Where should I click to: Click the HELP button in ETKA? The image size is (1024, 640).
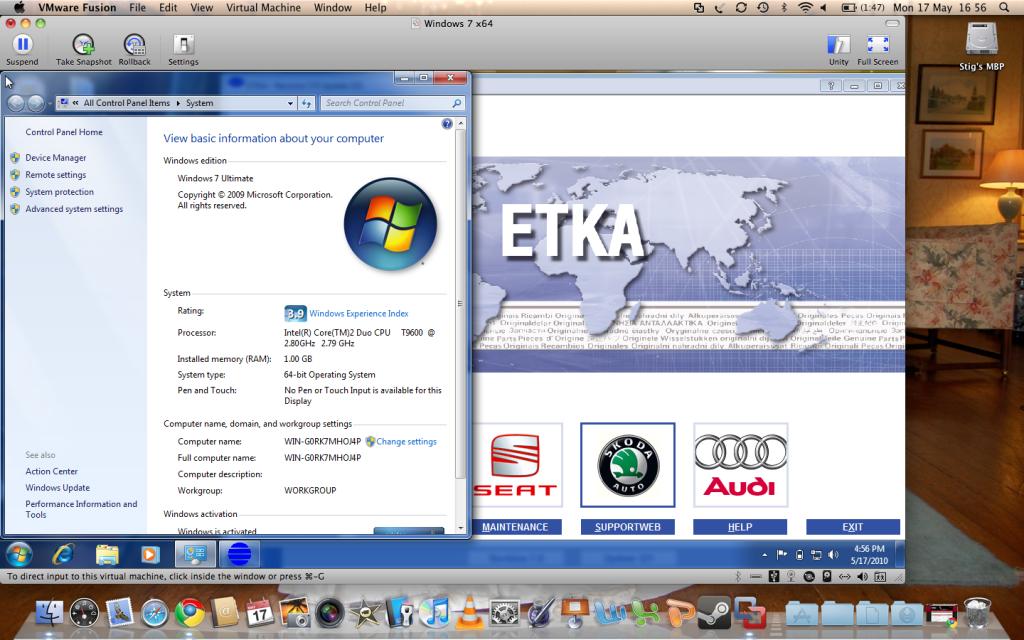click(x=740, y=527)
